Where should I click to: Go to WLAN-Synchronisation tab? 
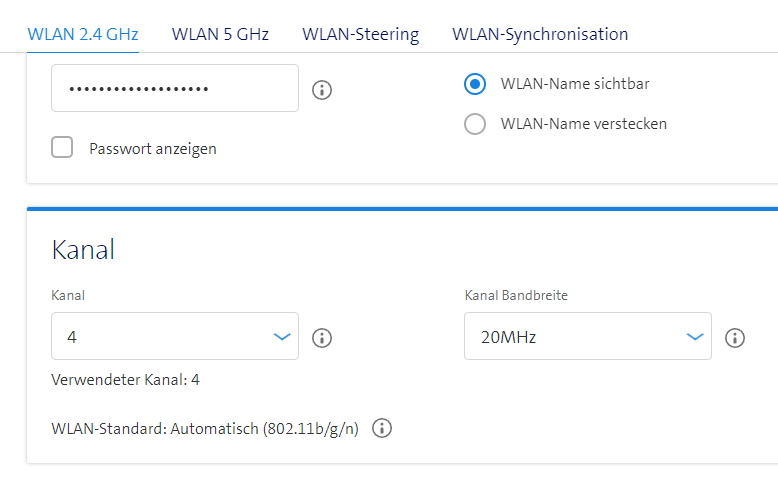(540, 34)
